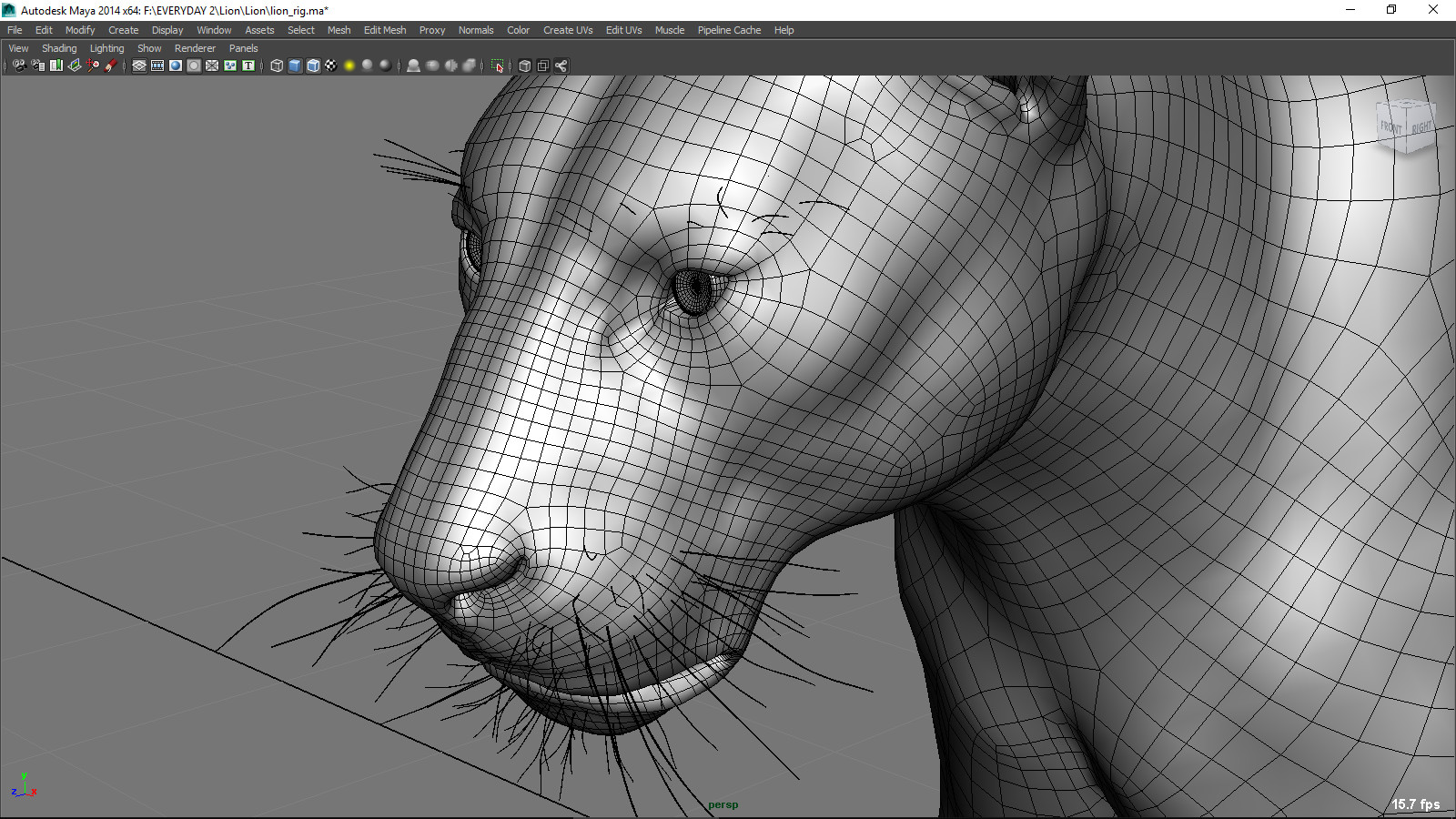Expand the Lighting panel menu

[106, 48]
